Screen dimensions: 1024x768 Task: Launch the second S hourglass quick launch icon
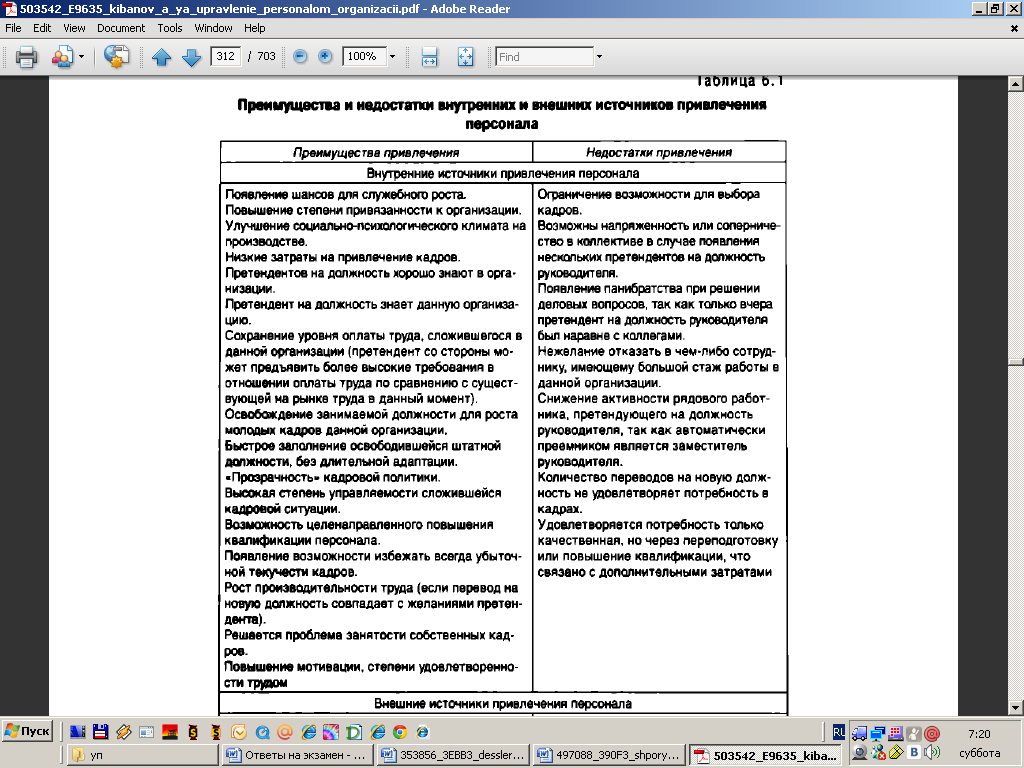click(x=216, y=732)
